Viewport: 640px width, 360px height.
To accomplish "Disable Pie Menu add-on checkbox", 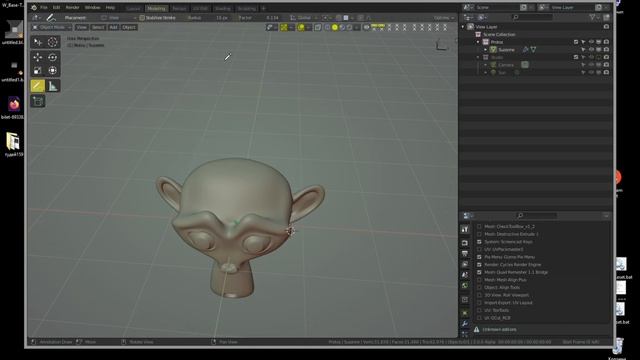I will click(479, 257).
